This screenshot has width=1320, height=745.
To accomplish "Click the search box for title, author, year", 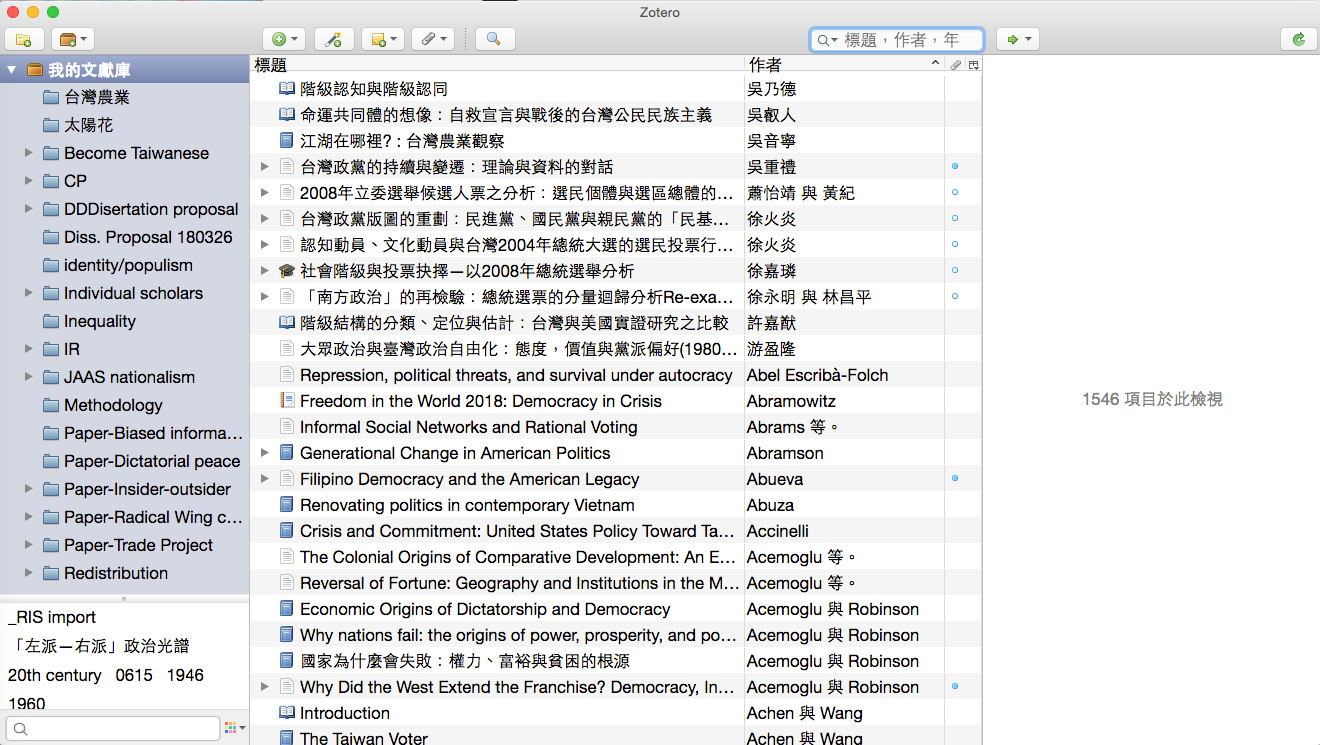I will point(897,39).
